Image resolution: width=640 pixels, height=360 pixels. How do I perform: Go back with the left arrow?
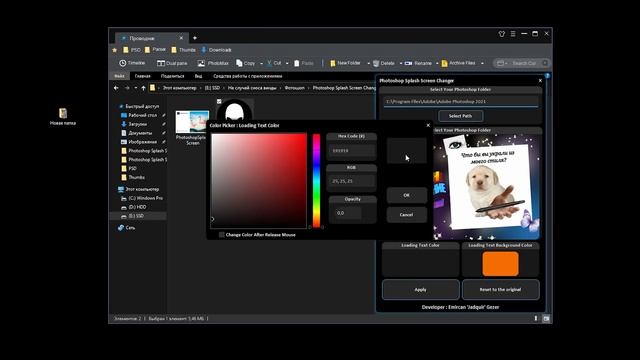point(116,88)
